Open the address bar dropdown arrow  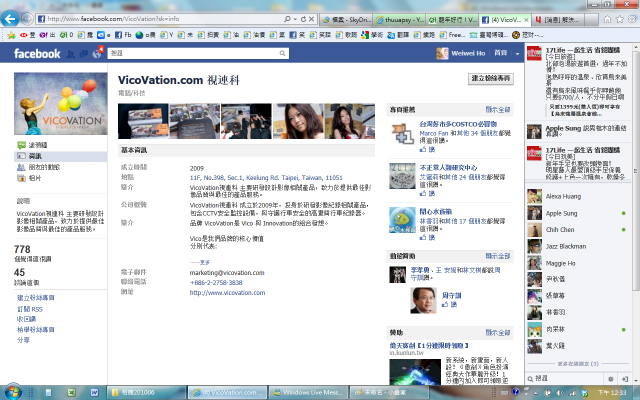tap(295, 19)
